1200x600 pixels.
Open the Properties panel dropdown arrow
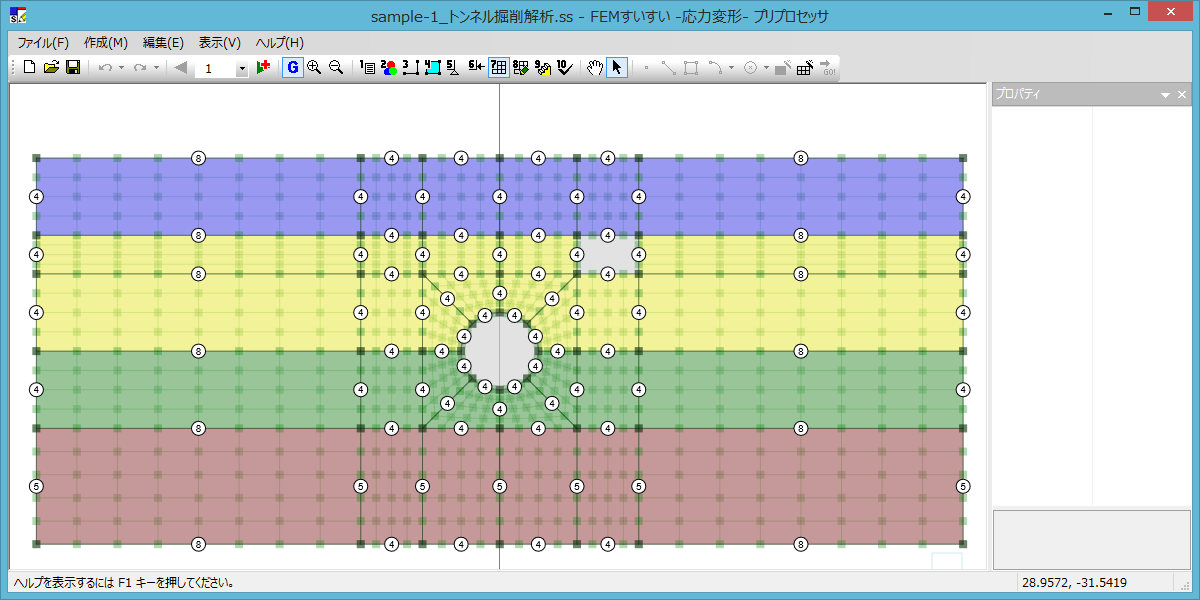pos(1165,95)
